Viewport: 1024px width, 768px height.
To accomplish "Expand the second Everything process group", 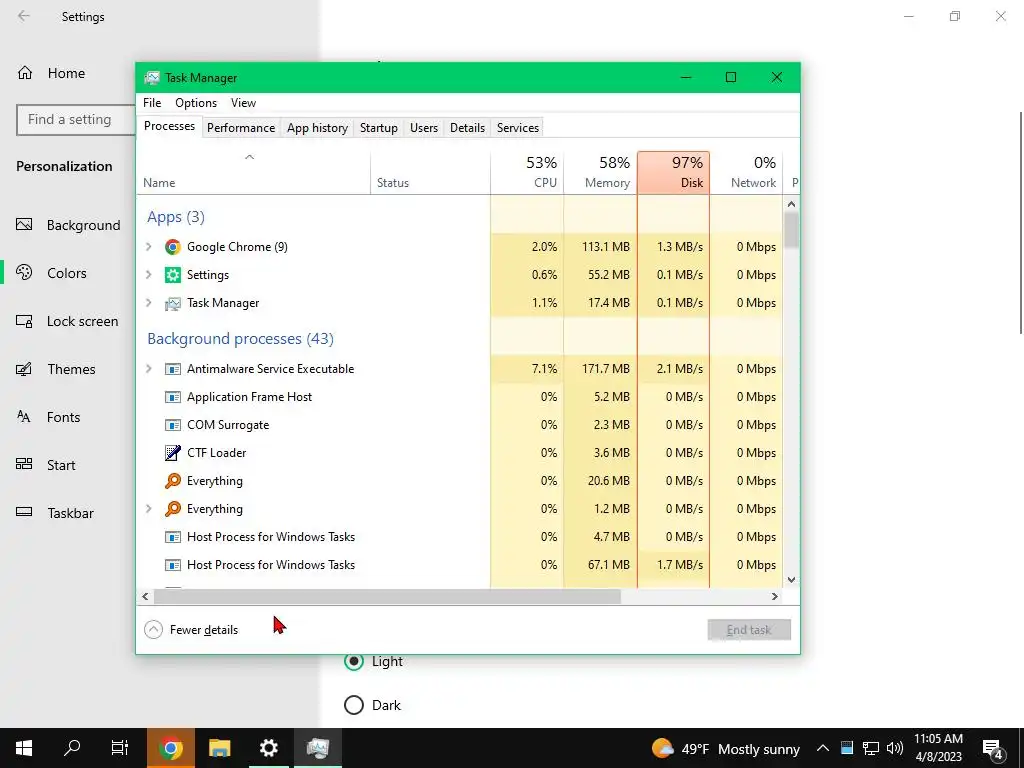I will pos(149,509).
